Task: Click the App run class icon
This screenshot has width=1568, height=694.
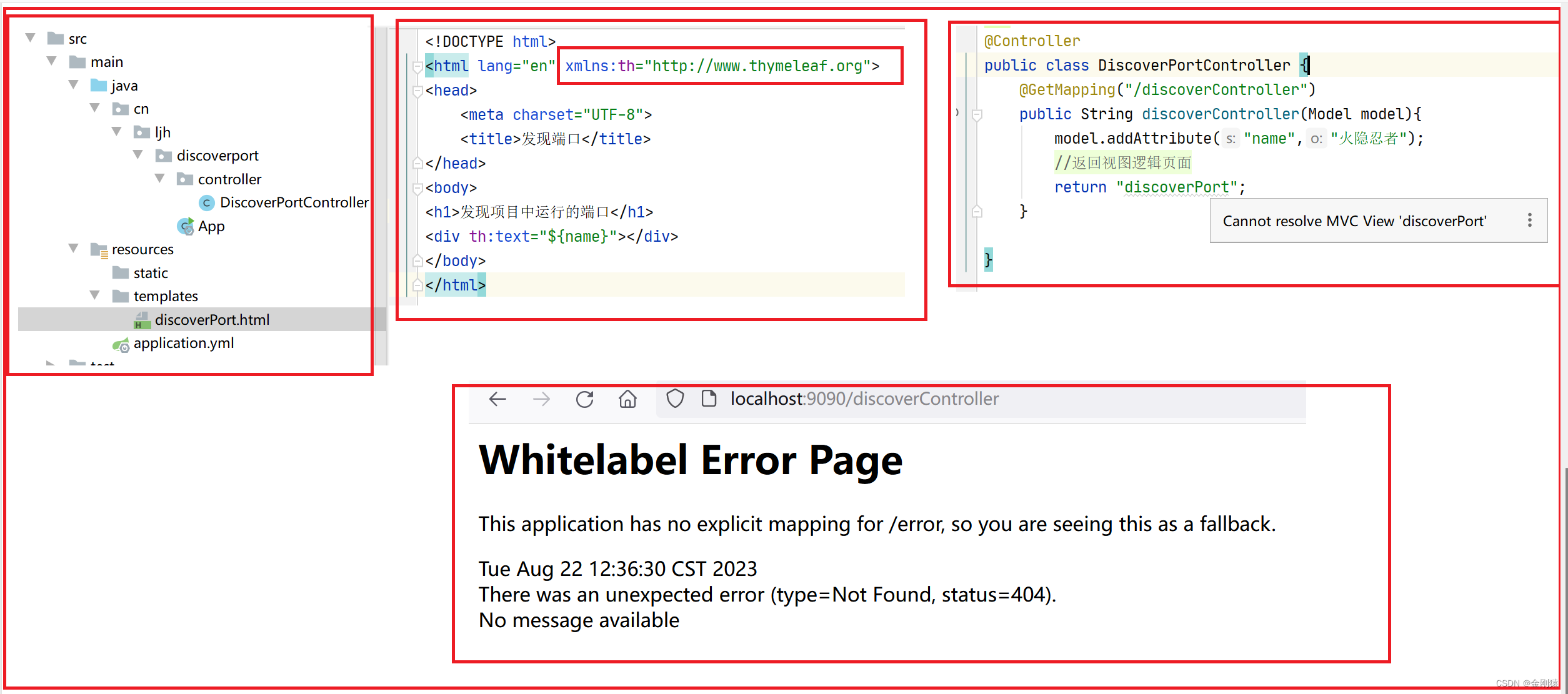Action: pos(186,226)
